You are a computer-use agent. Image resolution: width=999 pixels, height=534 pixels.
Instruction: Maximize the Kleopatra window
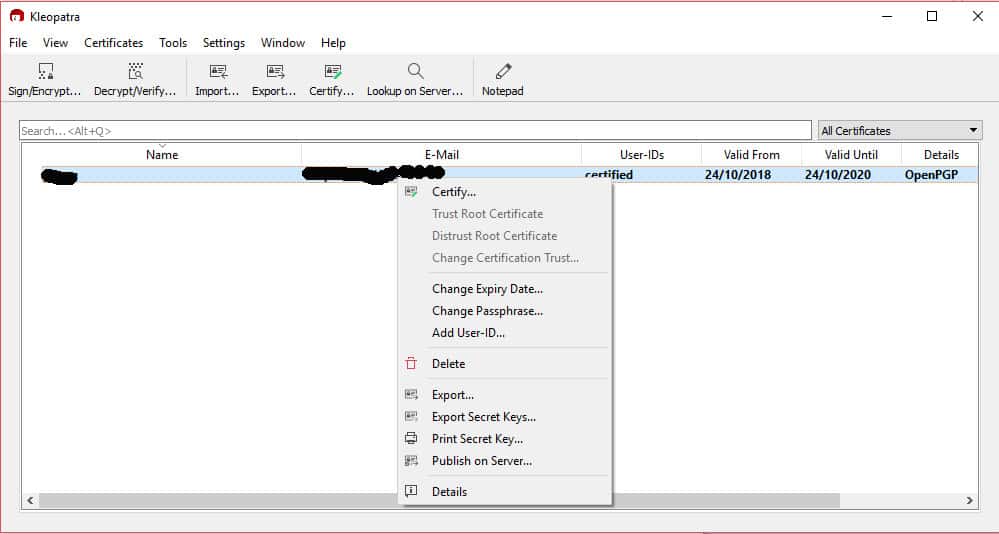point(931,16)
